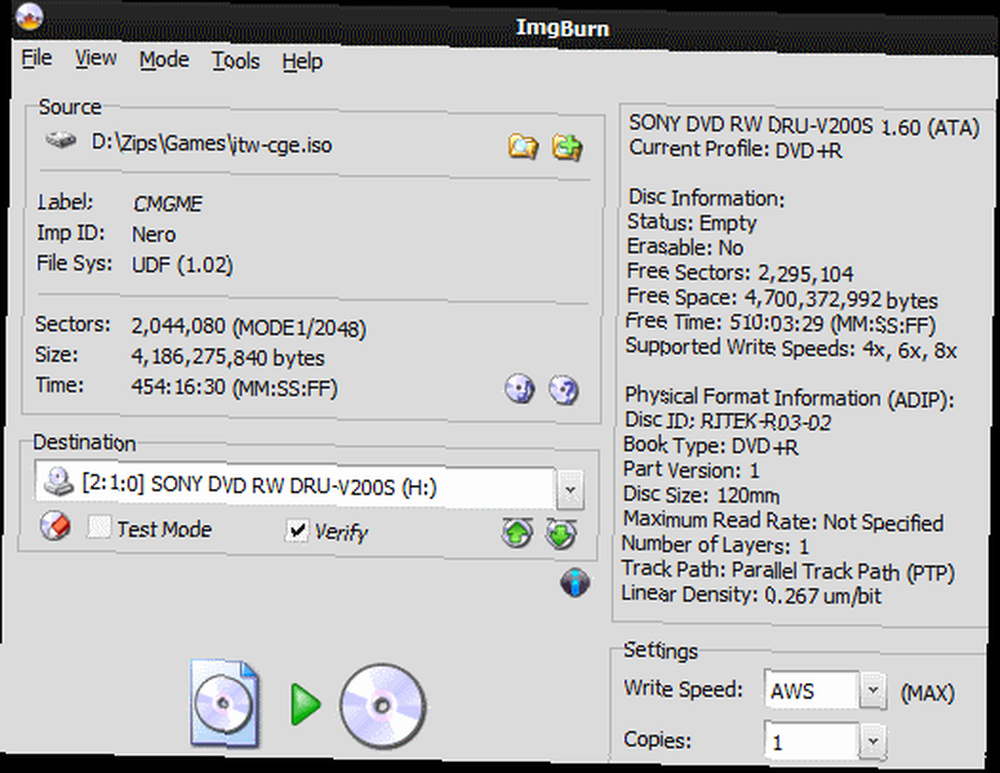Expand the Copies dropdown arrow
This screenshot has width=1000, height=773.
(872, 741)
